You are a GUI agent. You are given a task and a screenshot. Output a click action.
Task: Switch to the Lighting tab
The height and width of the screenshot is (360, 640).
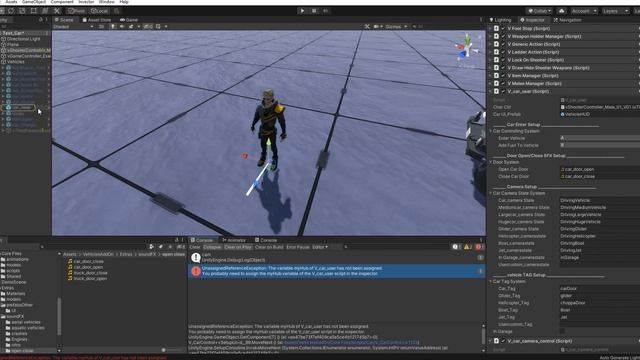coord(500,20)
